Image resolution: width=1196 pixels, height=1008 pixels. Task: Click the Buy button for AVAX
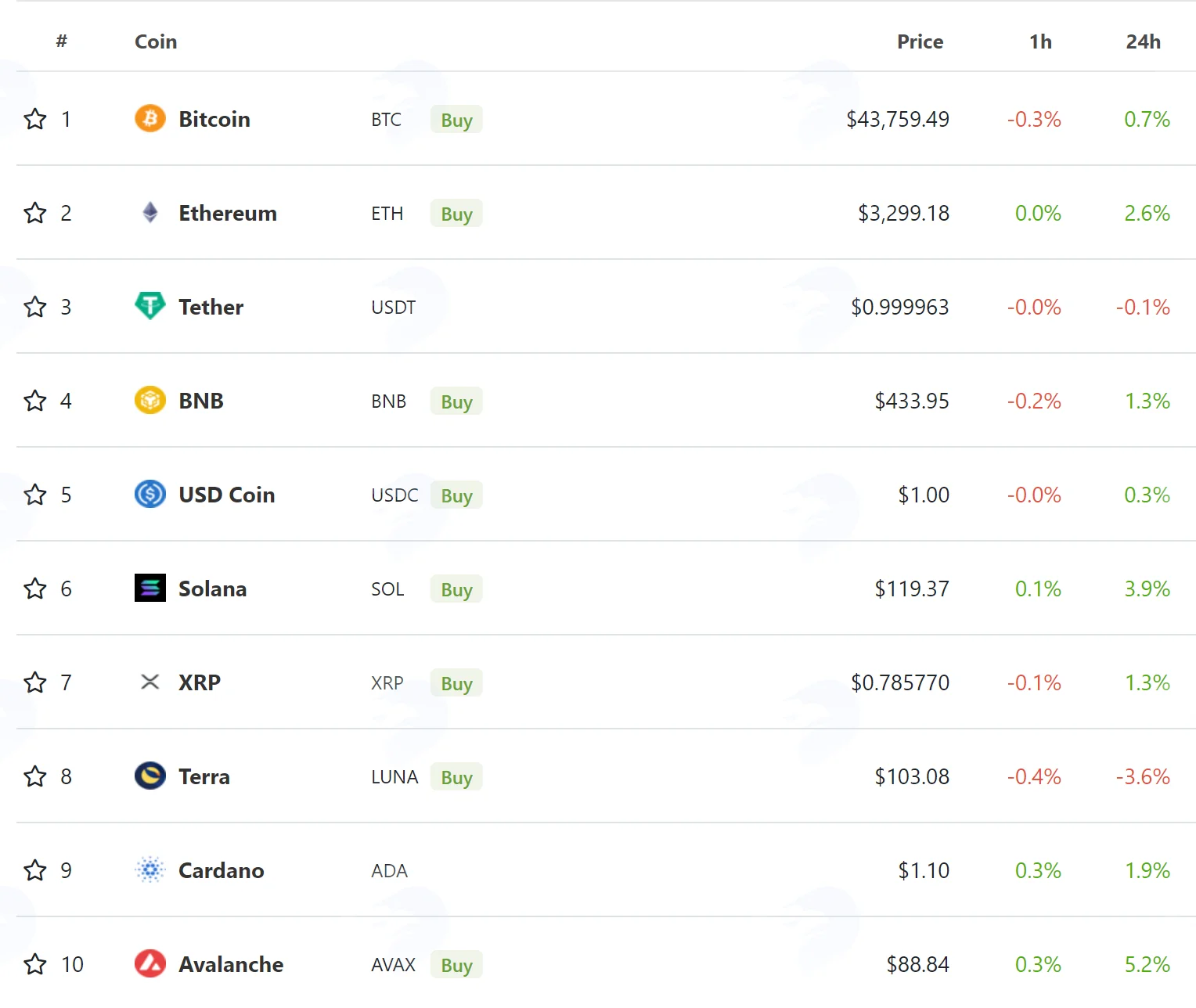coord(456,965)
